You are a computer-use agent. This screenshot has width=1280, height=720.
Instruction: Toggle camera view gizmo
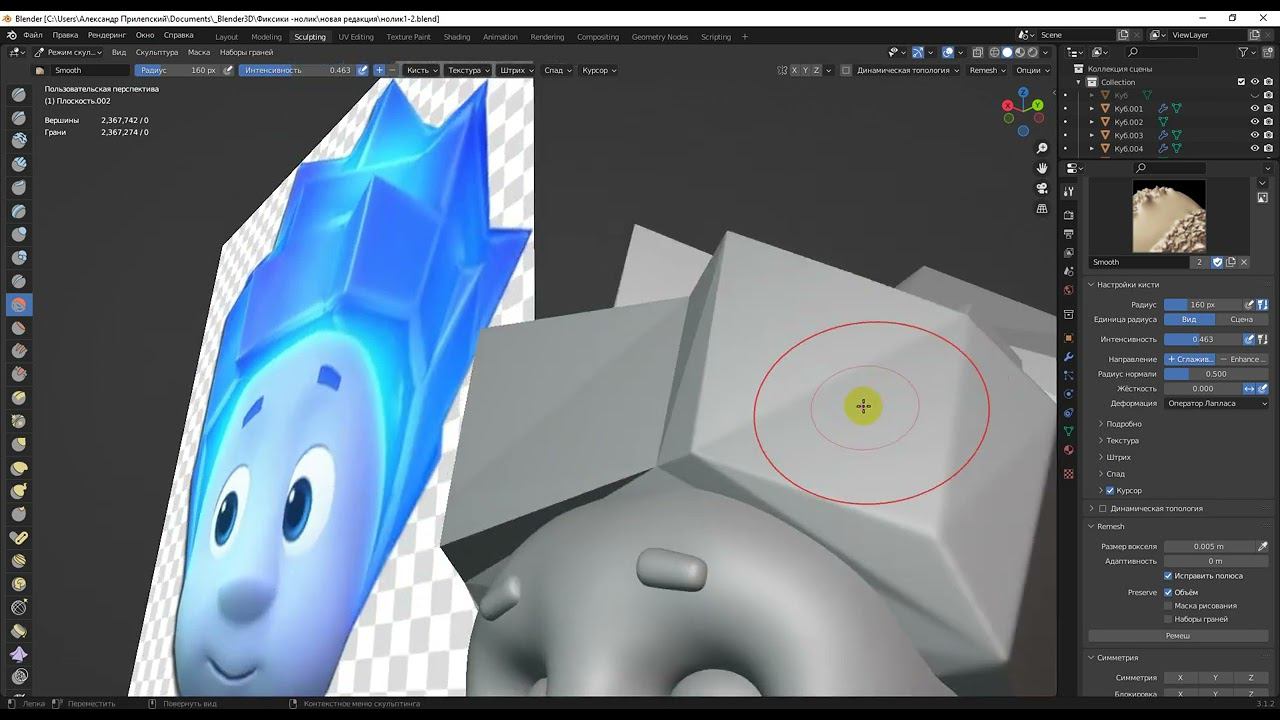pyautogui.click(x=1042, y=188)
